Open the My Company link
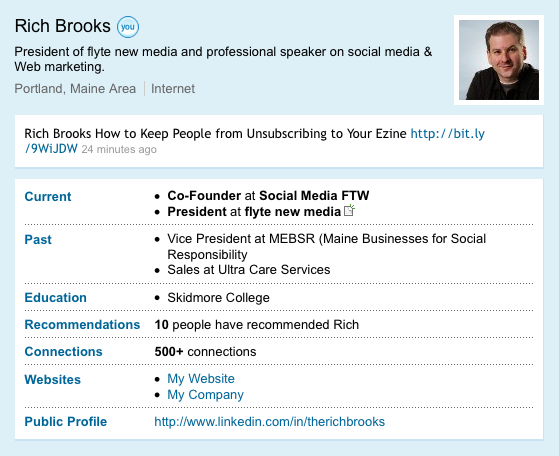The height and width of the screenshot is (456, 559). [x=205, y=395]
